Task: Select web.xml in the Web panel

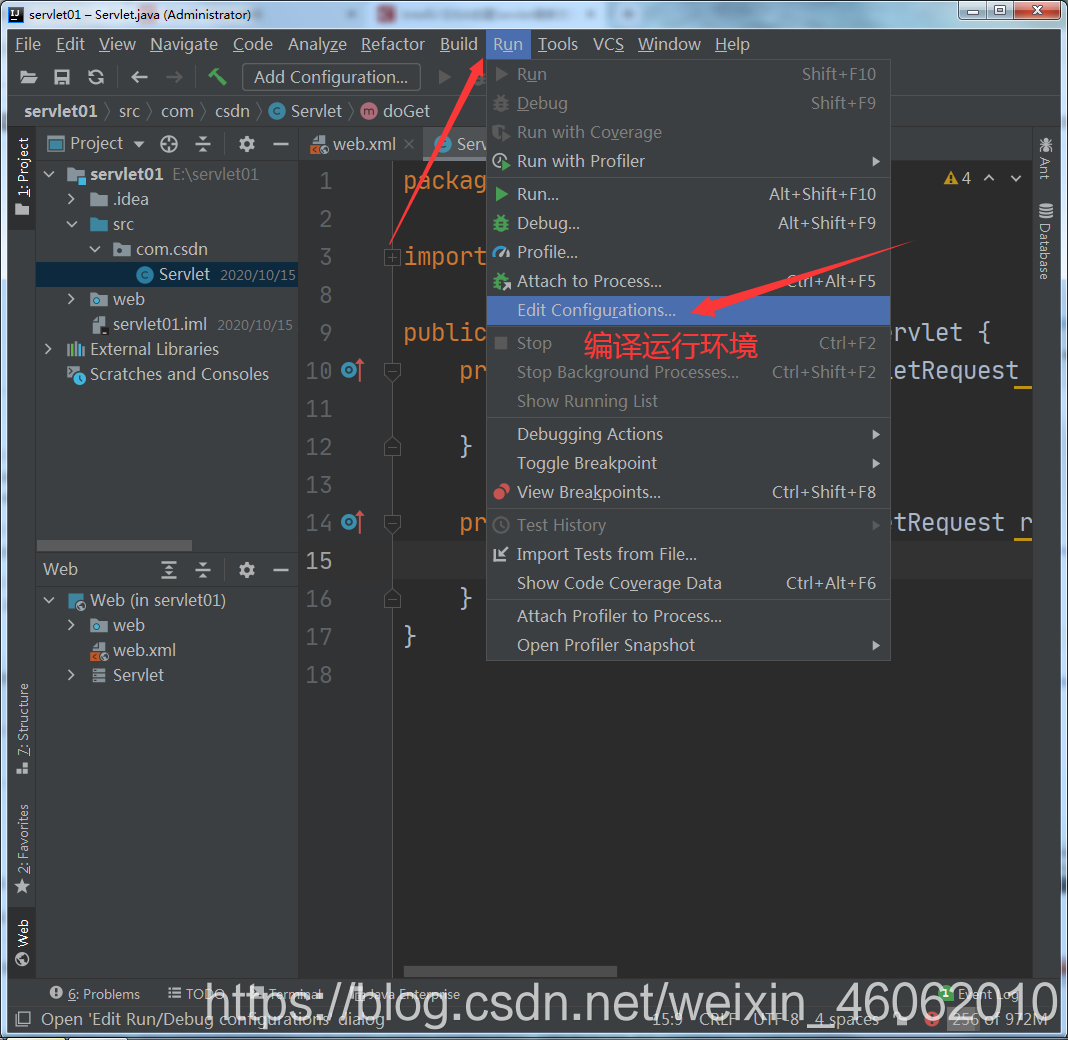Action: [144, 650]
